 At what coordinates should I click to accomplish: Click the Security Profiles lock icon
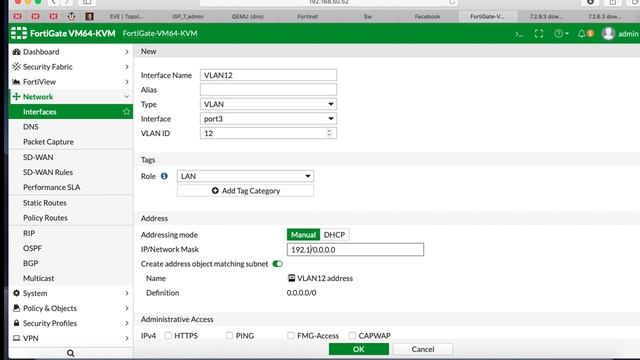coord(16,323)
